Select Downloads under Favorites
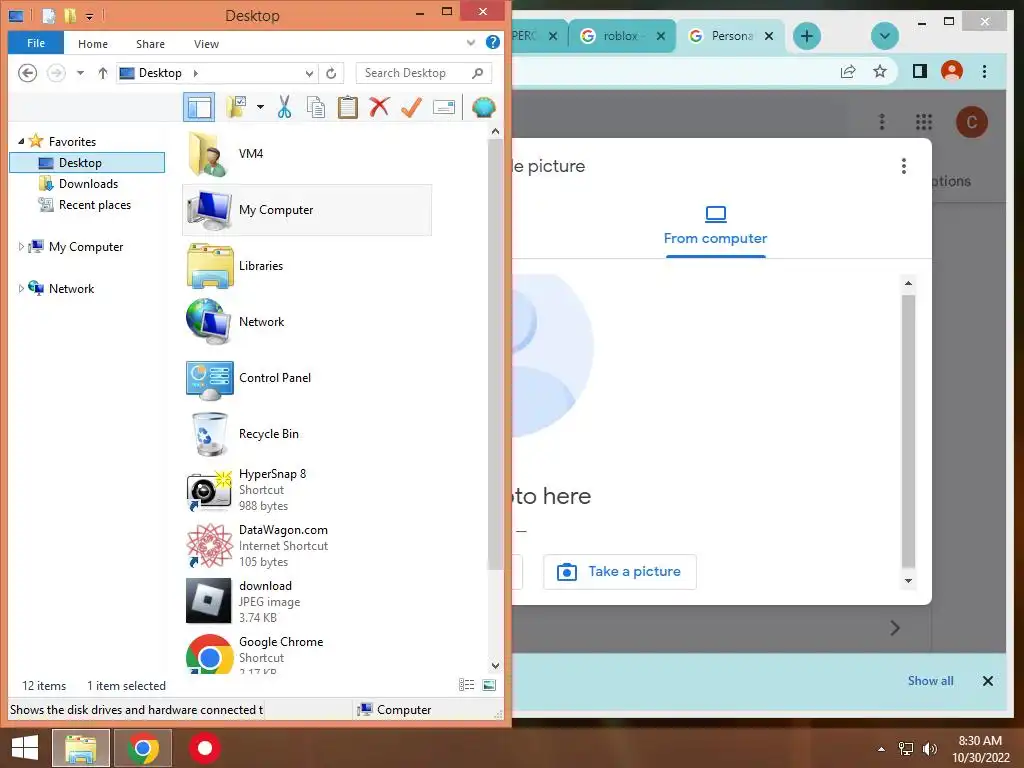1024x768 pixels. (x=88, y=184)
